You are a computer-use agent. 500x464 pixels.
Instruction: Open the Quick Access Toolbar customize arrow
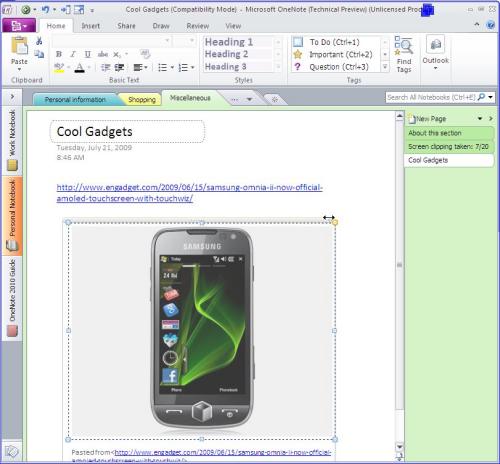[92, 10]
